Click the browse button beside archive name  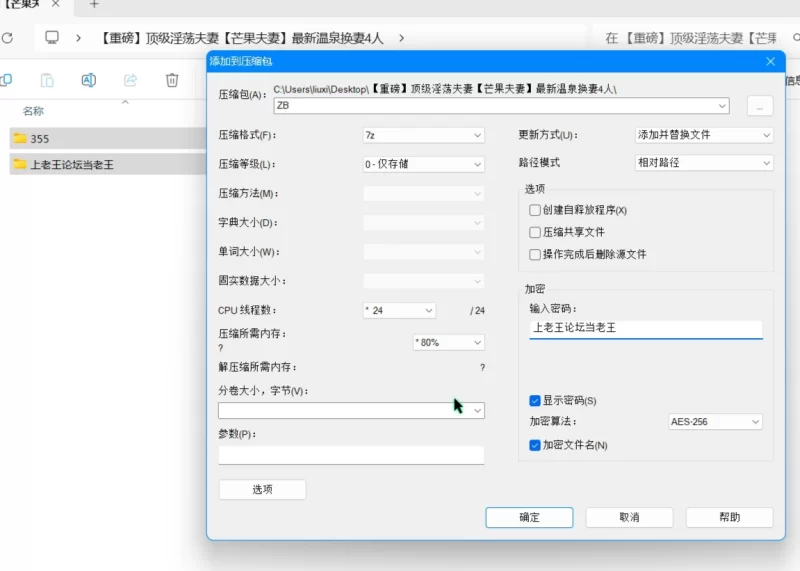(760, 106)
